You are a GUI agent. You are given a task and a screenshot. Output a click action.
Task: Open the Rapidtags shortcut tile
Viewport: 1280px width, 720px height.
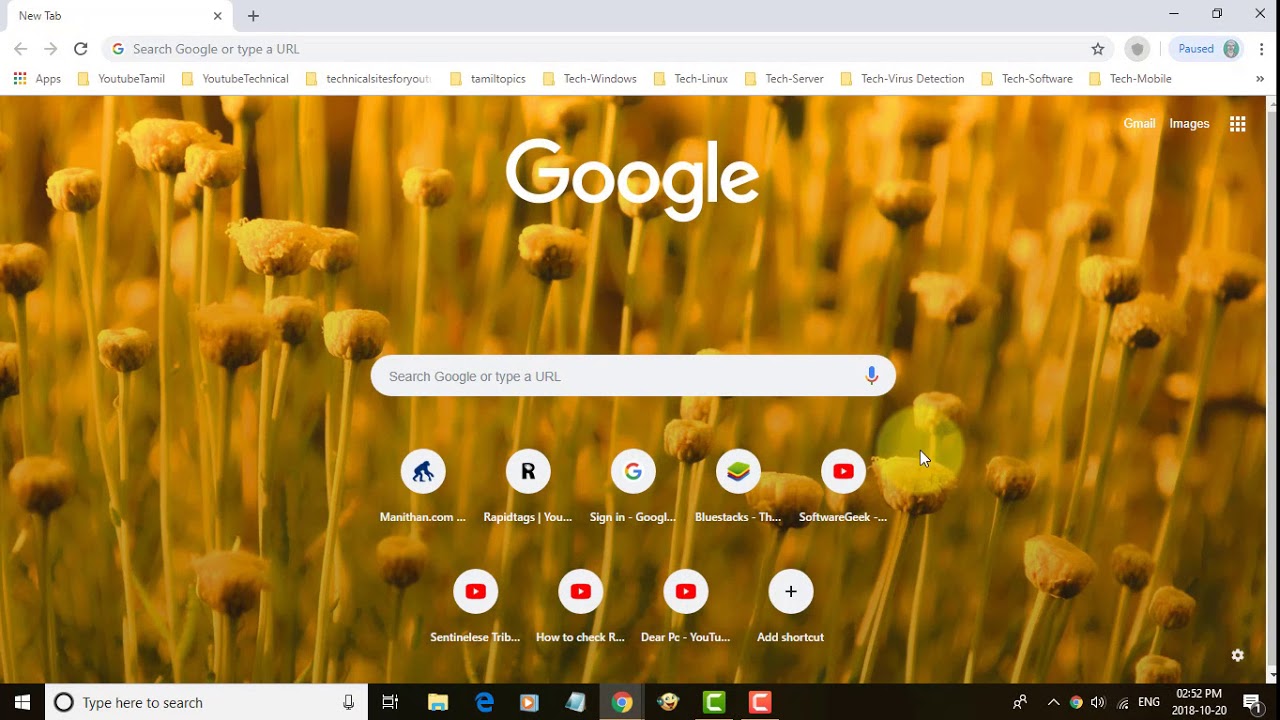pos(528,487)
